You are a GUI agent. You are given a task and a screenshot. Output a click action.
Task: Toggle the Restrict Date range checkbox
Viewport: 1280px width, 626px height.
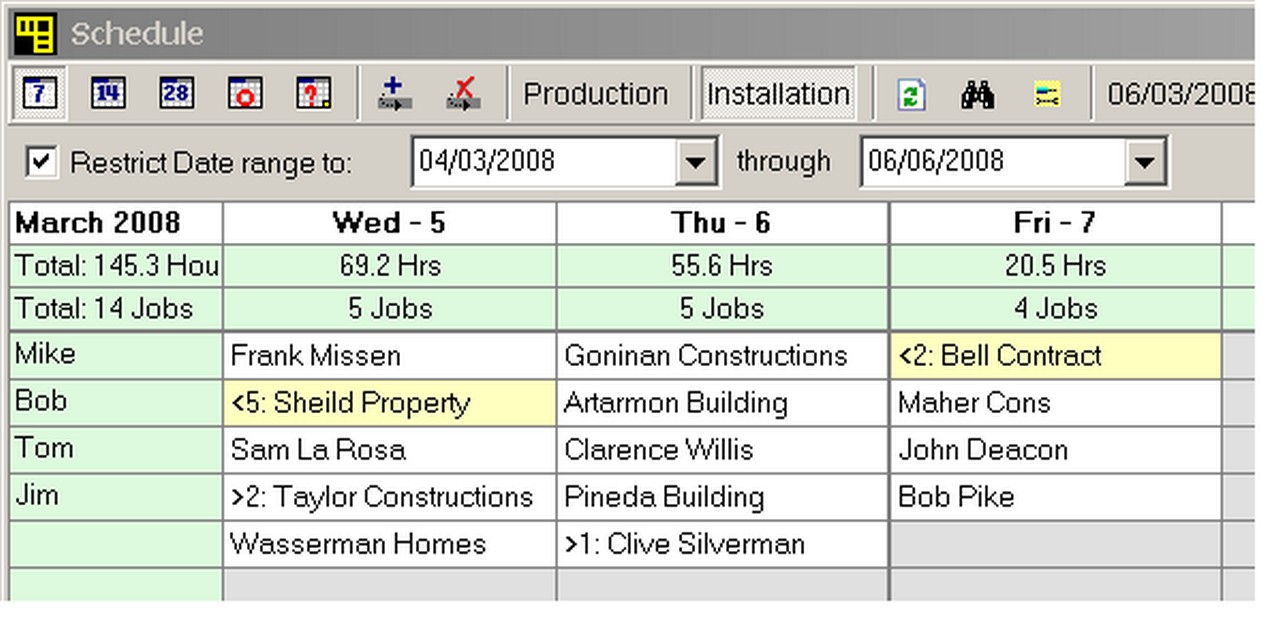(41, 162)
